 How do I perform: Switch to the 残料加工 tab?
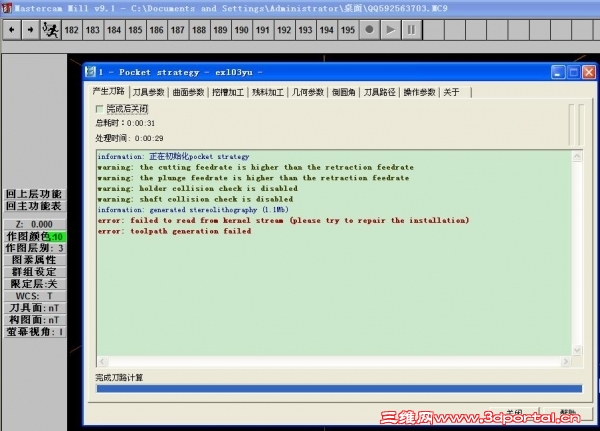[x=268, y=92]
